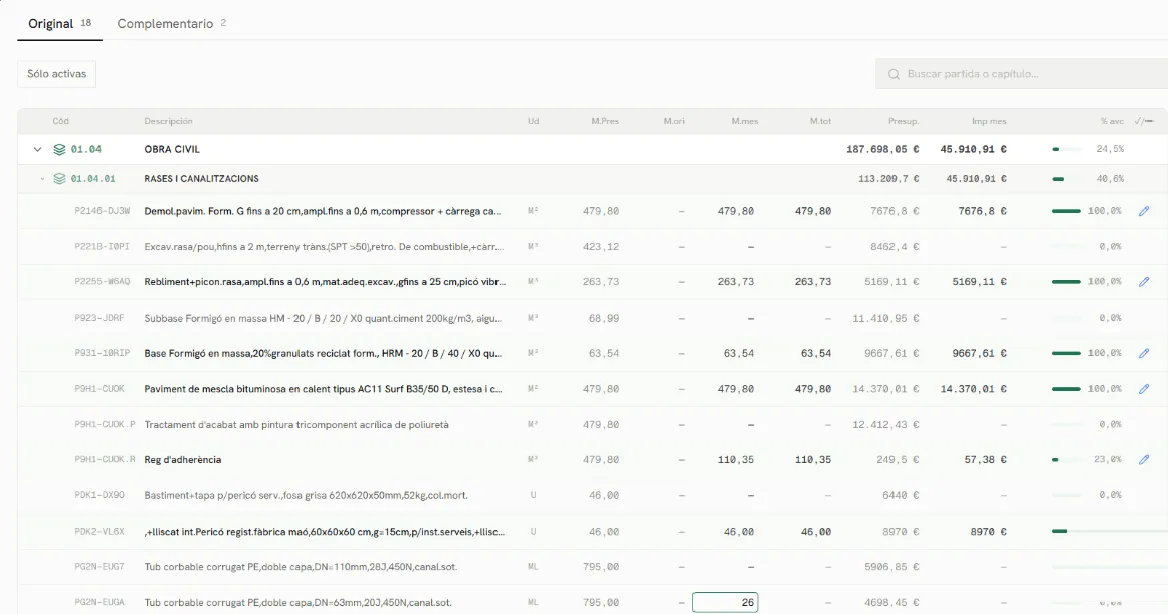Click the M.mes input showing 26
The height and width of the screenshot is (614, 1168).
(x=725, y=602)
